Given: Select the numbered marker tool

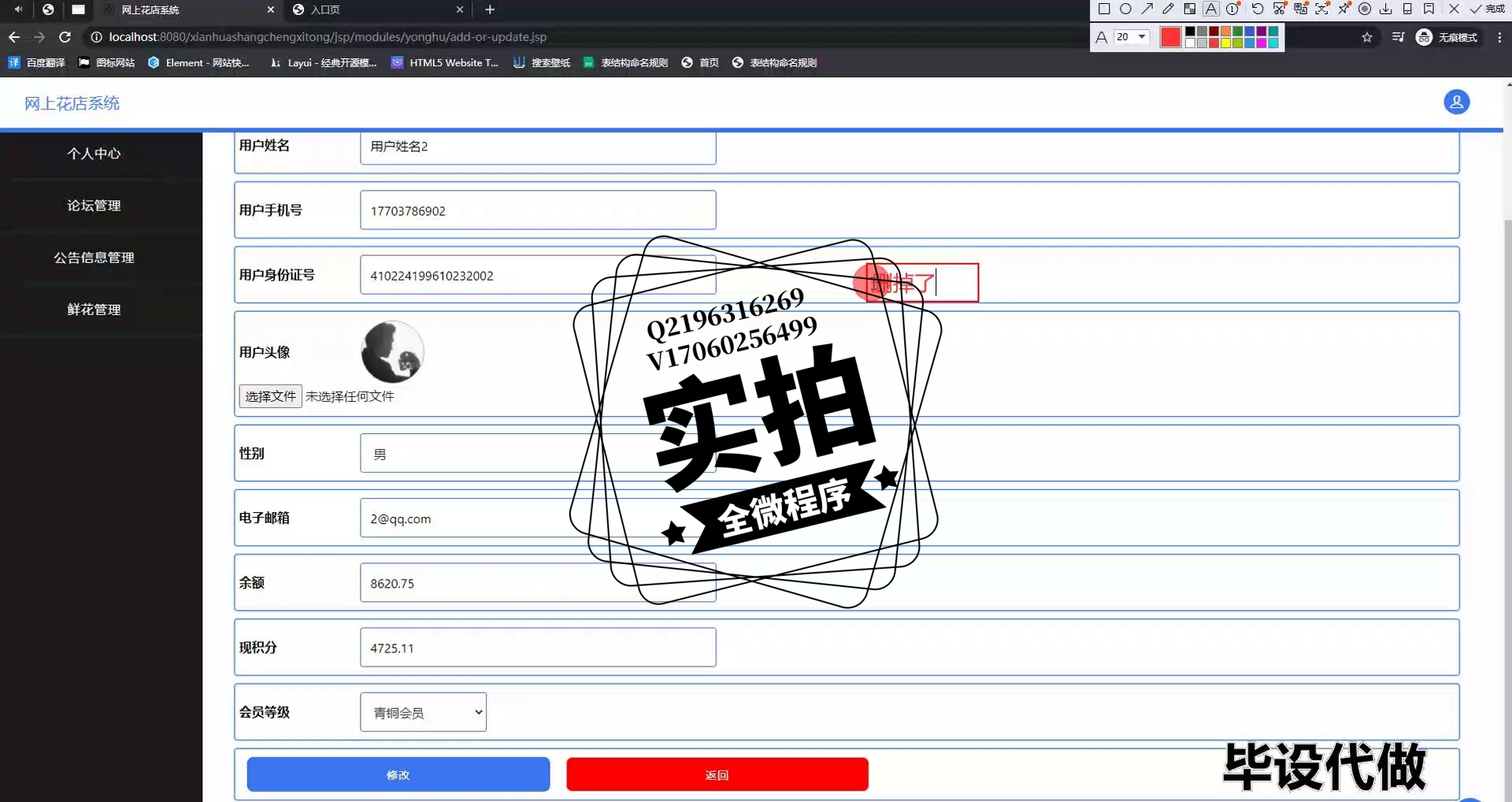Looking at the screenshot, I should pyautogui.click(x=1232, y=9).
